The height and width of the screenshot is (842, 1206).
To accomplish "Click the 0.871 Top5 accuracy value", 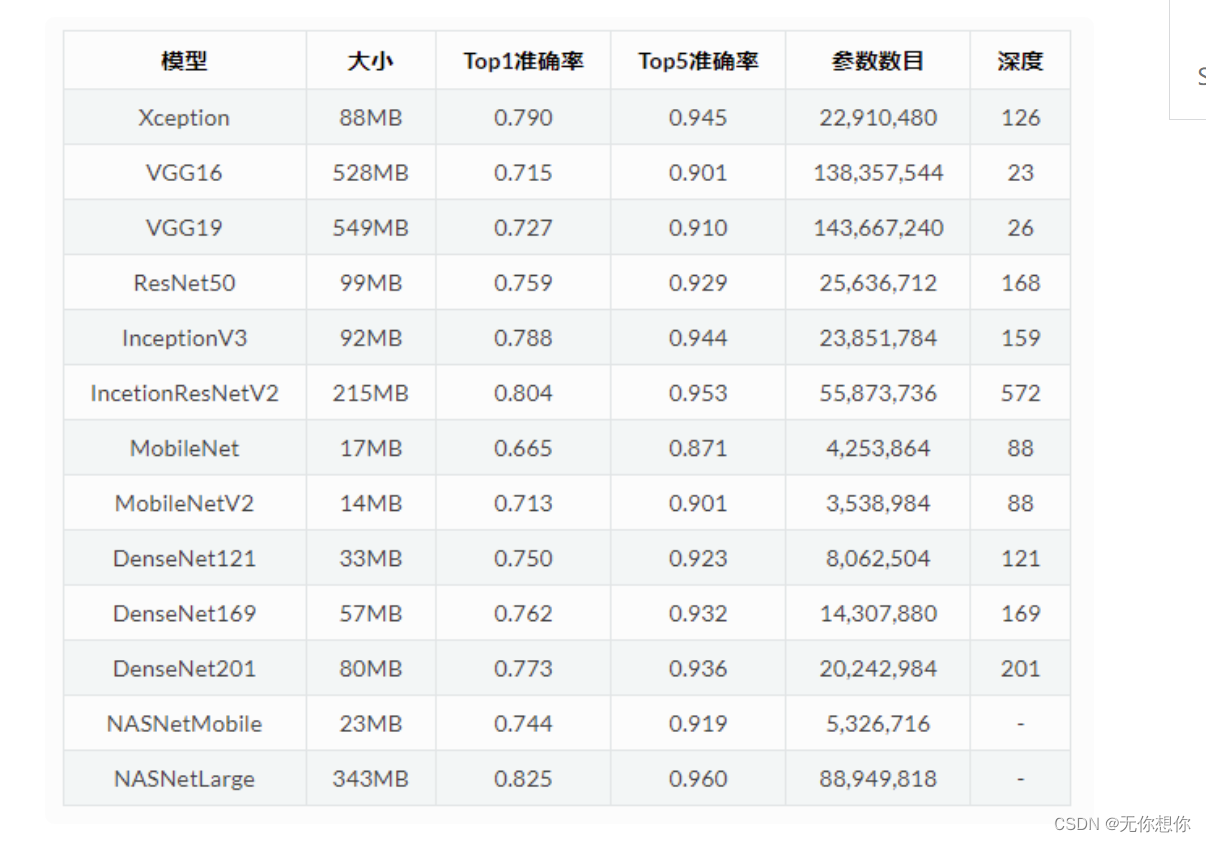I will [x=698, y=448].
